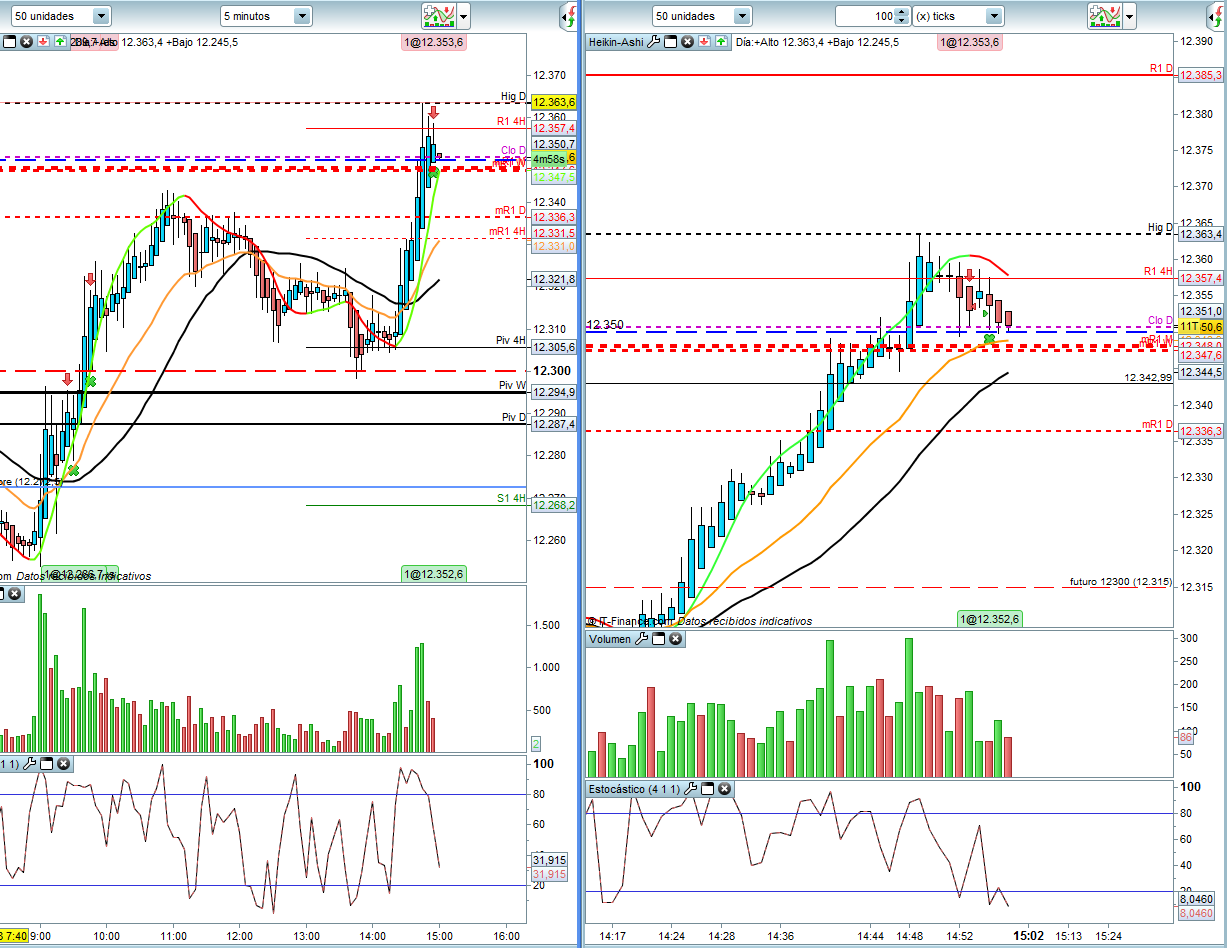Click the 'futuro 12300 (12.315)' line label
The height and width of the screenshot is (948, 1227).
coord(1121,581)
